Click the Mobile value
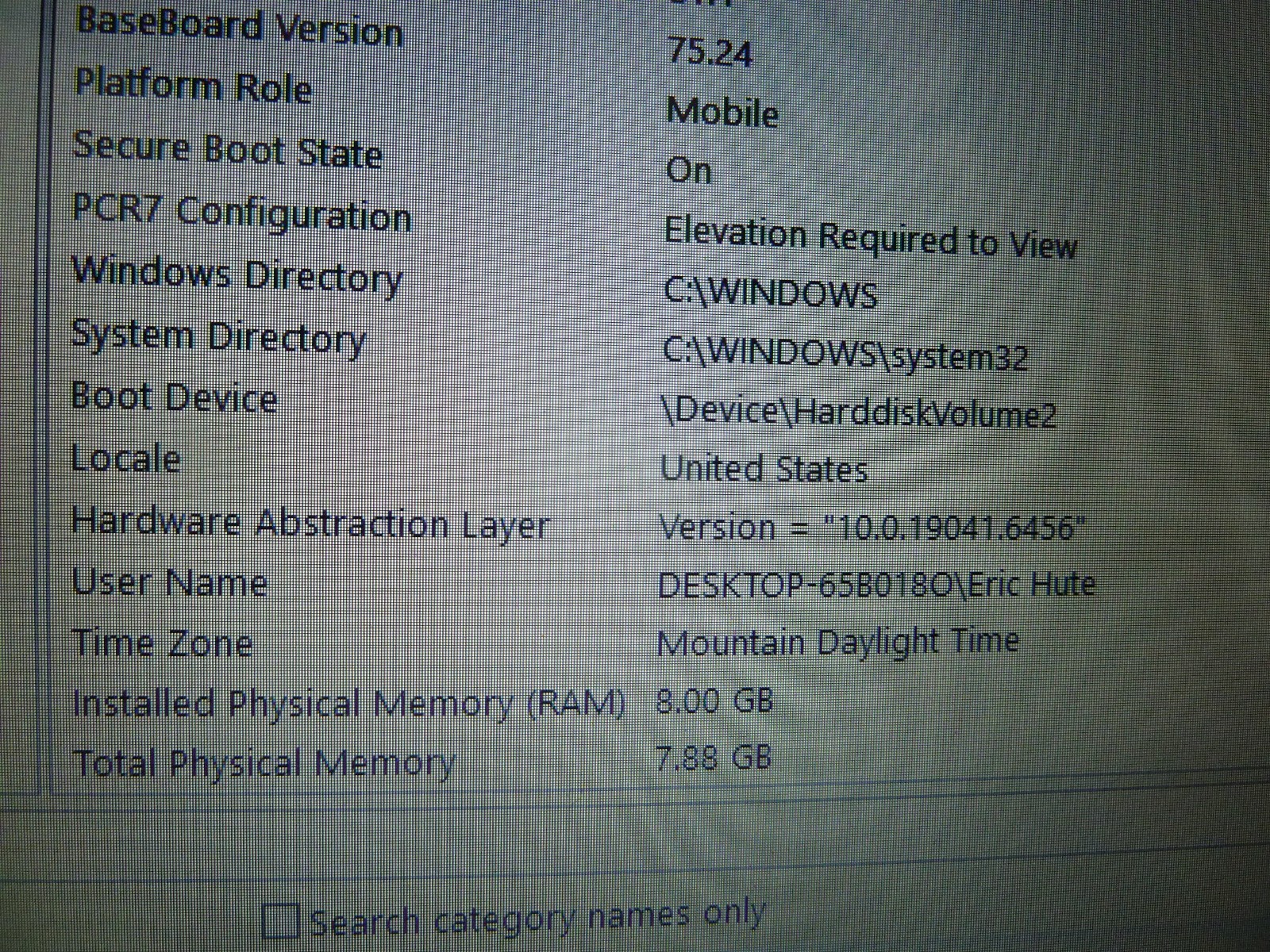 pos(722,112)
